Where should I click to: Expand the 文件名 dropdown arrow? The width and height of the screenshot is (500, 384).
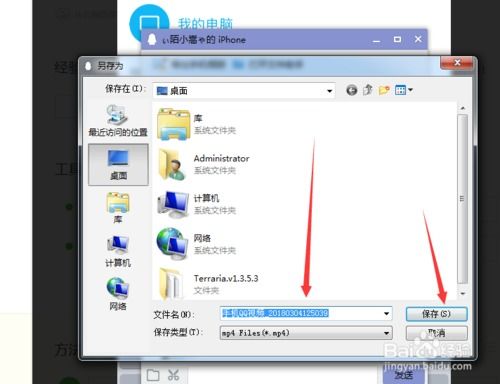pos(386,313)
